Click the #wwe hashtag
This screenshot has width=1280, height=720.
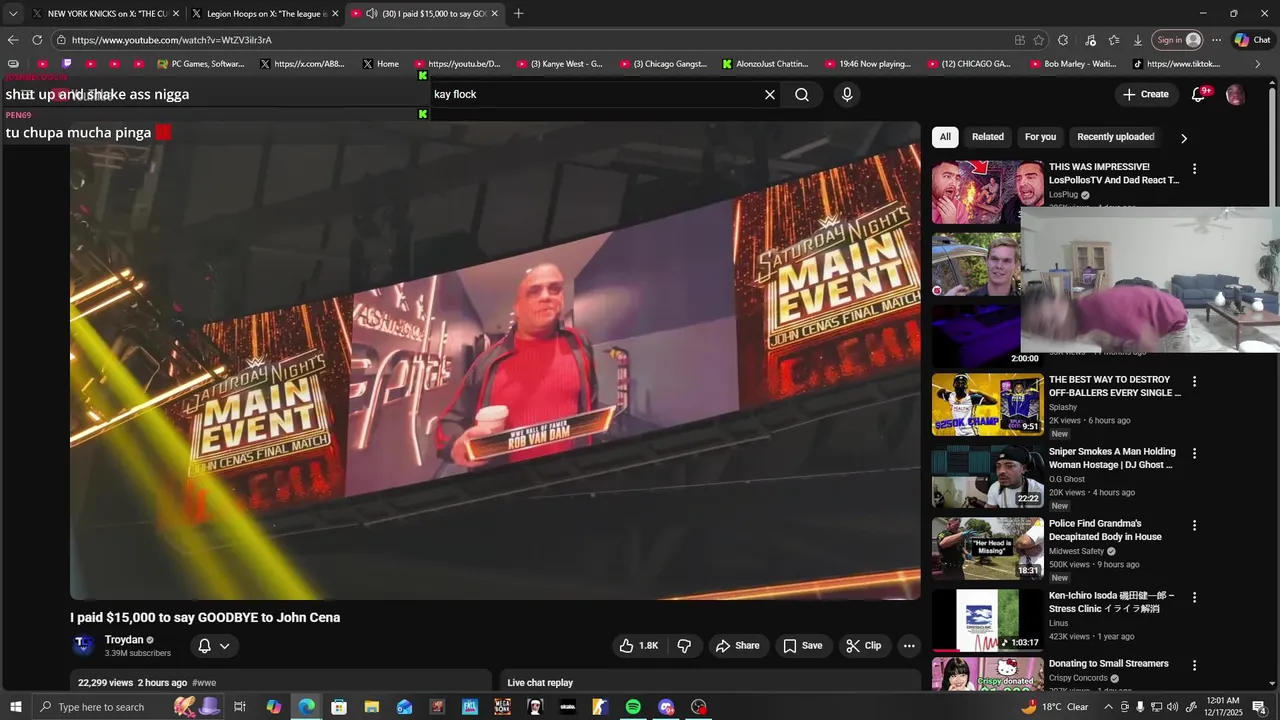[204, 683]
